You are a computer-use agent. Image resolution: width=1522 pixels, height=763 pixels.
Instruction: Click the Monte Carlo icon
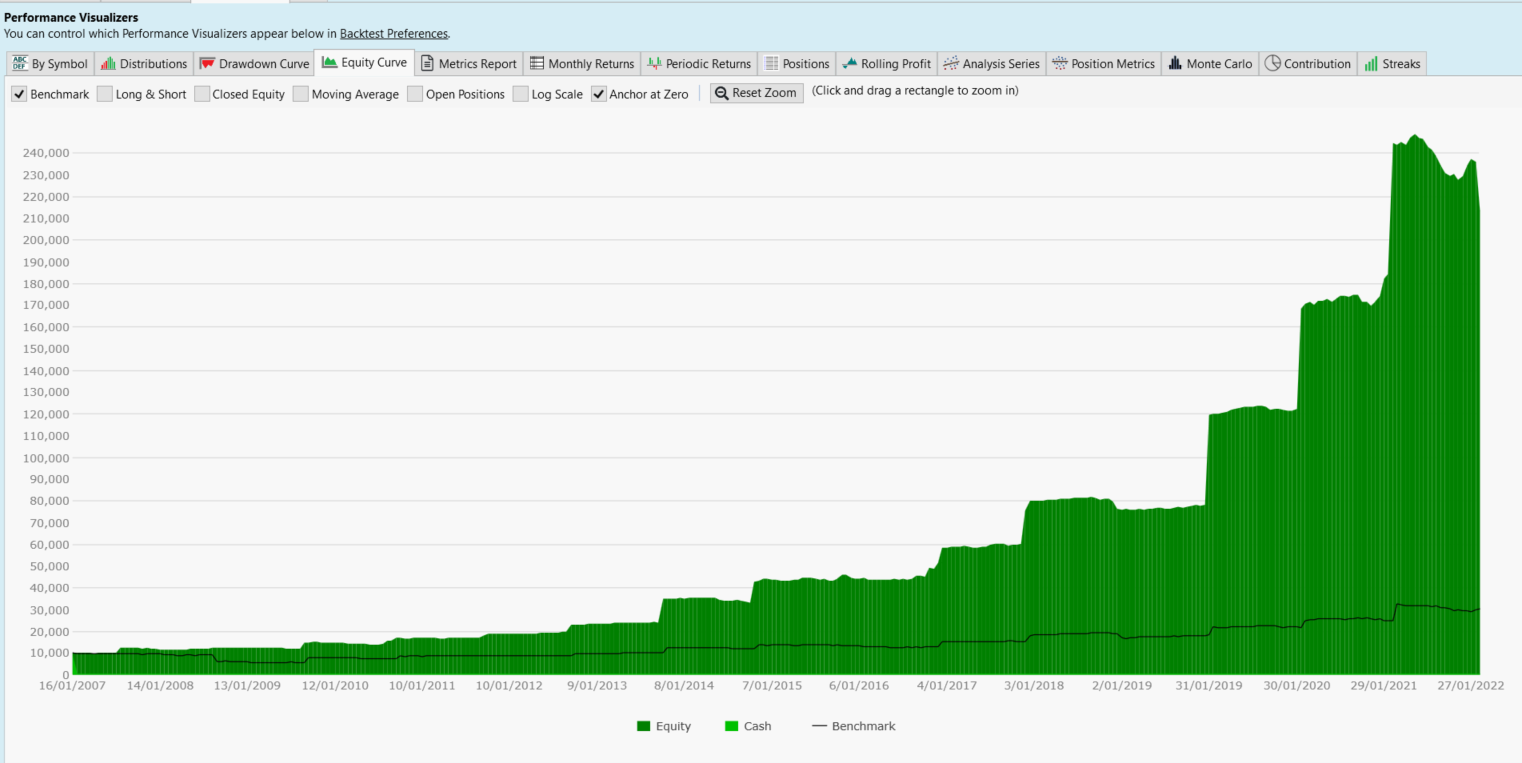coord(1175,64)
